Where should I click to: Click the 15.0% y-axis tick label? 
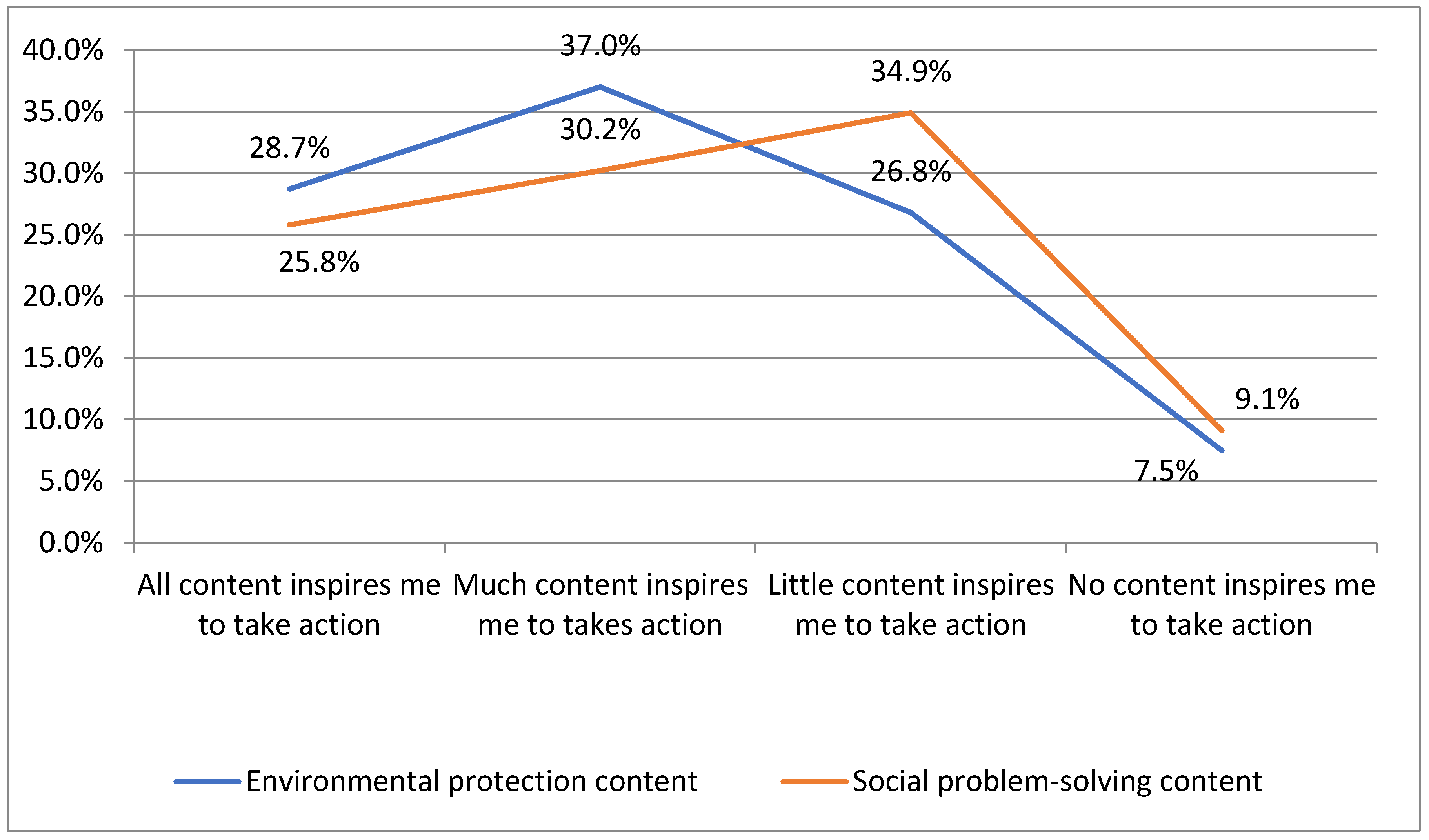click(x=63, y=358)
